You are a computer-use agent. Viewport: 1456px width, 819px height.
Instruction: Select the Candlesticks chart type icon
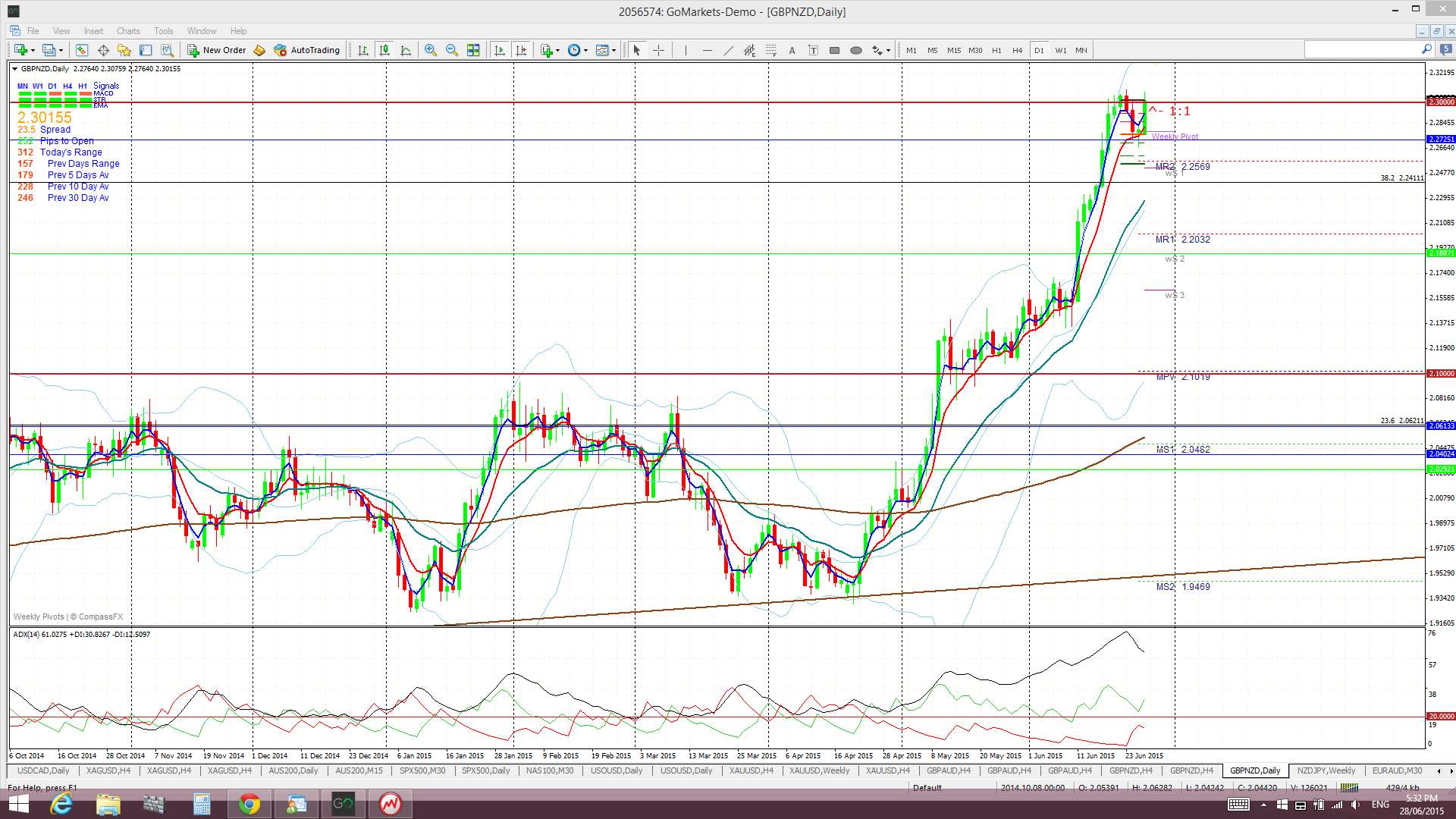tap(384, 50)
